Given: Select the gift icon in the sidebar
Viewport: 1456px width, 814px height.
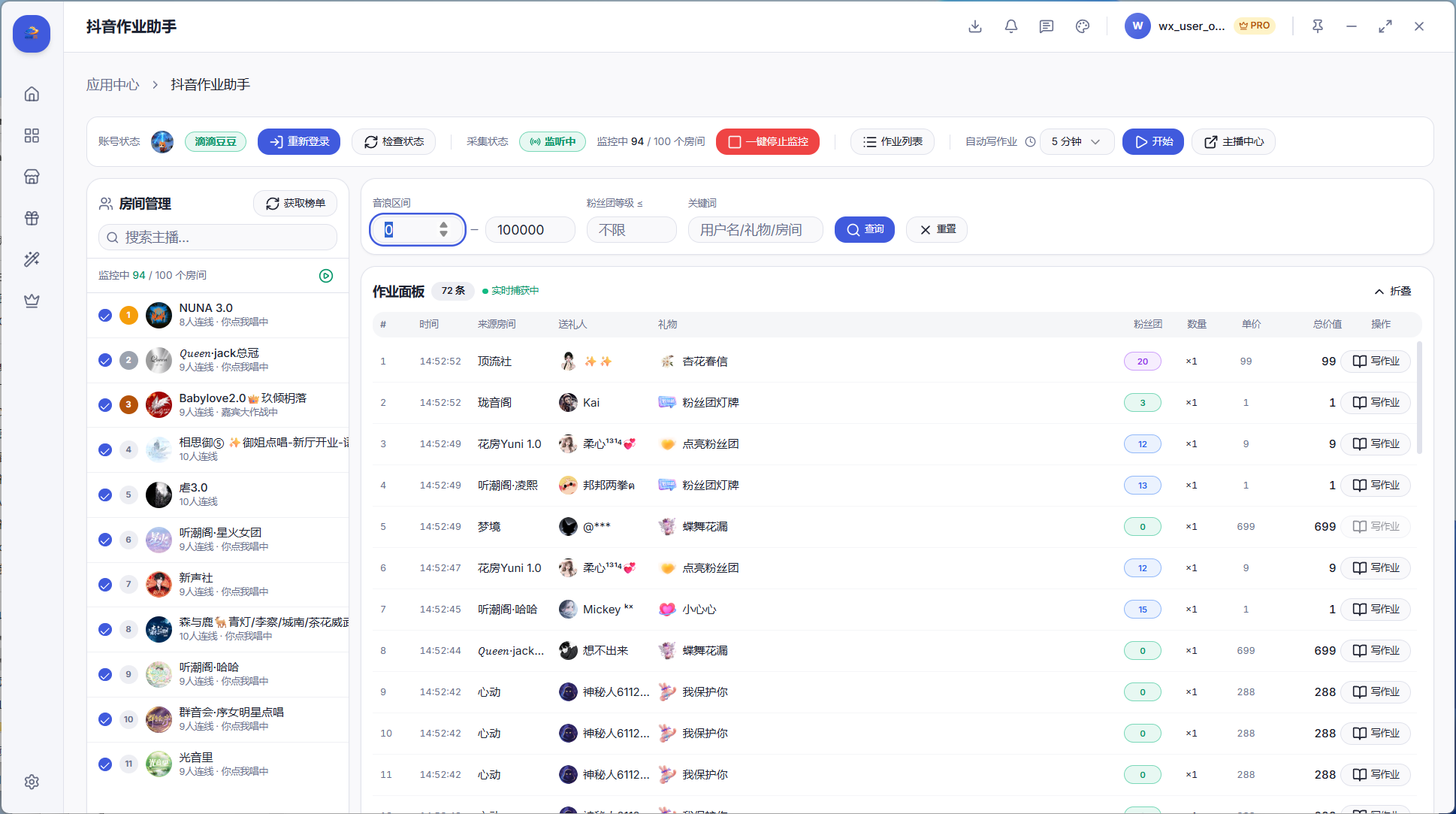Looking at the screenshot, I should pyautogui.click(x=32, y=218).
